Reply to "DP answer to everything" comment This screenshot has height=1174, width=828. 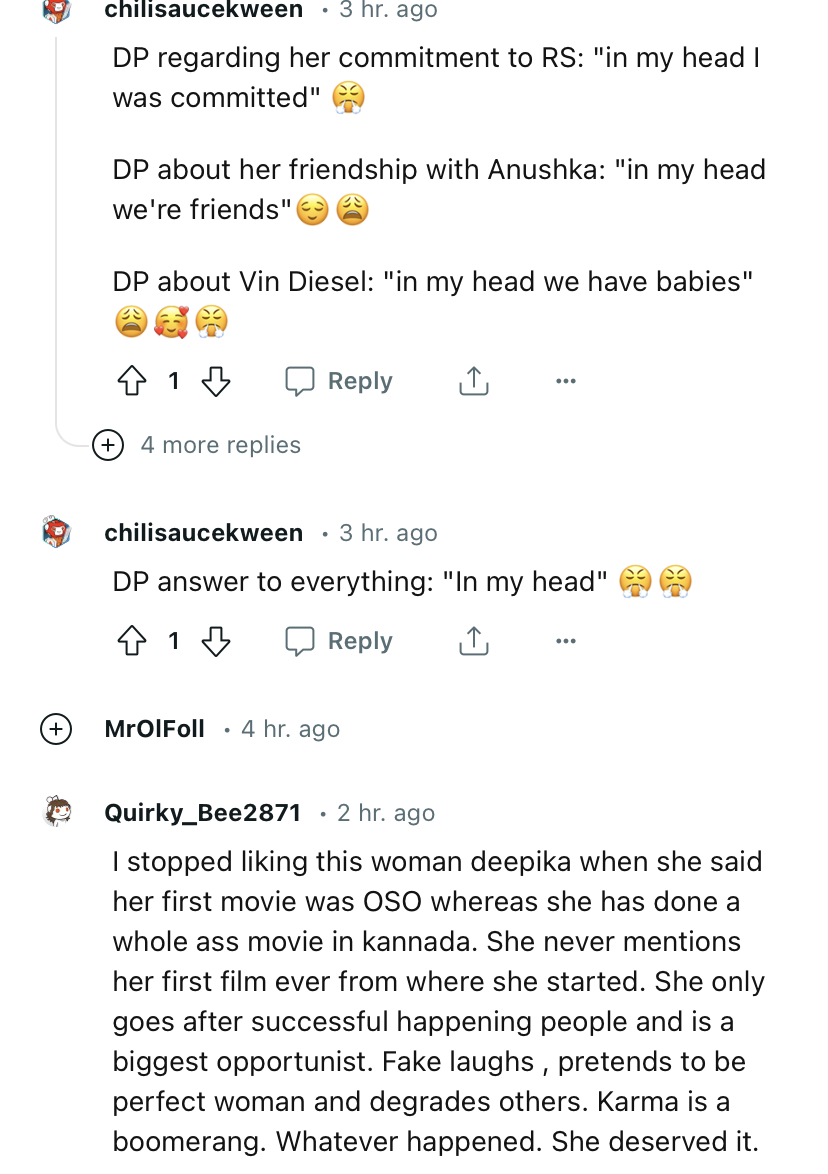339,641
